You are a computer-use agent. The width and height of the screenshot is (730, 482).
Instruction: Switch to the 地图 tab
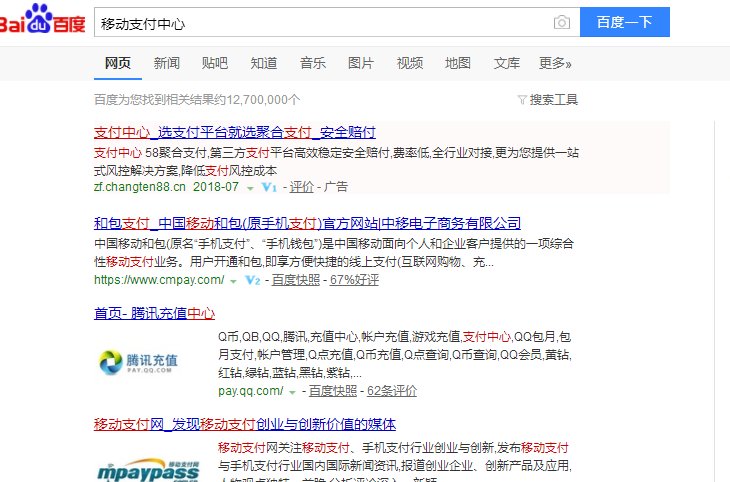point(458,63)
